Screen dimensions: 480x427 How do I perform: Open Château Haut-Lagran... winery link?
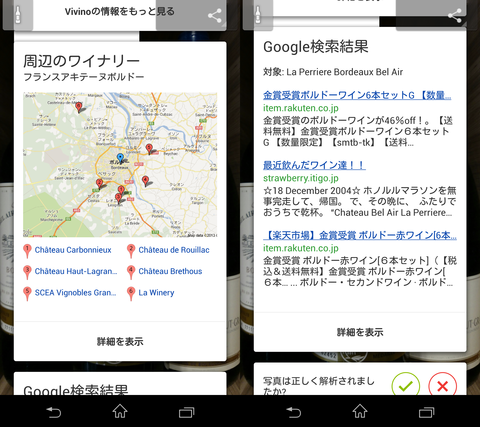point(76,271)
